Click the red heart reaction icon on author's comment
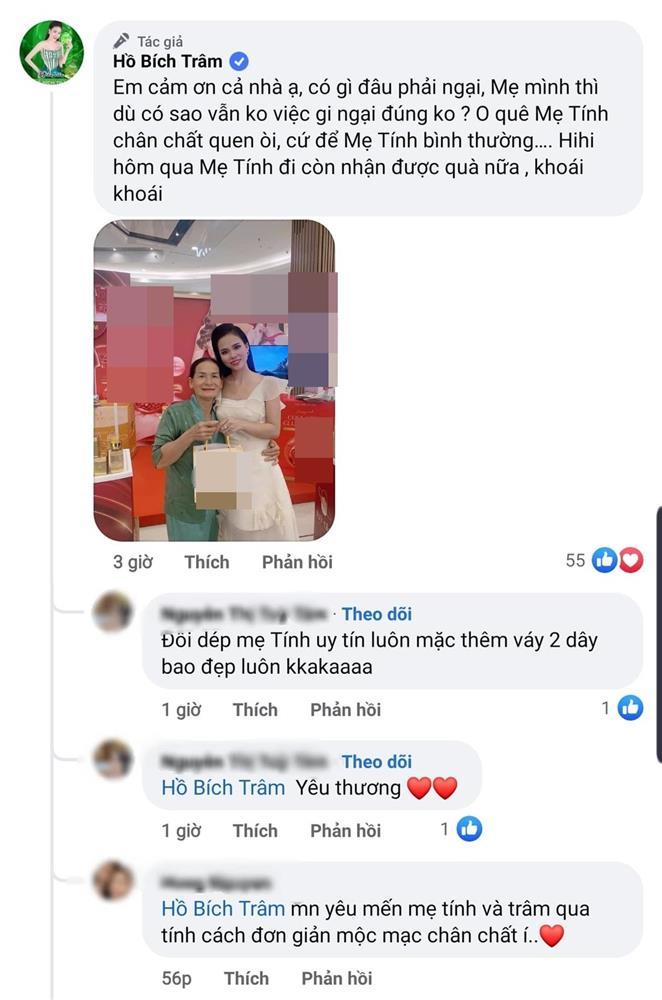The height and width of the screenshot is (1000, 662). 630,560
